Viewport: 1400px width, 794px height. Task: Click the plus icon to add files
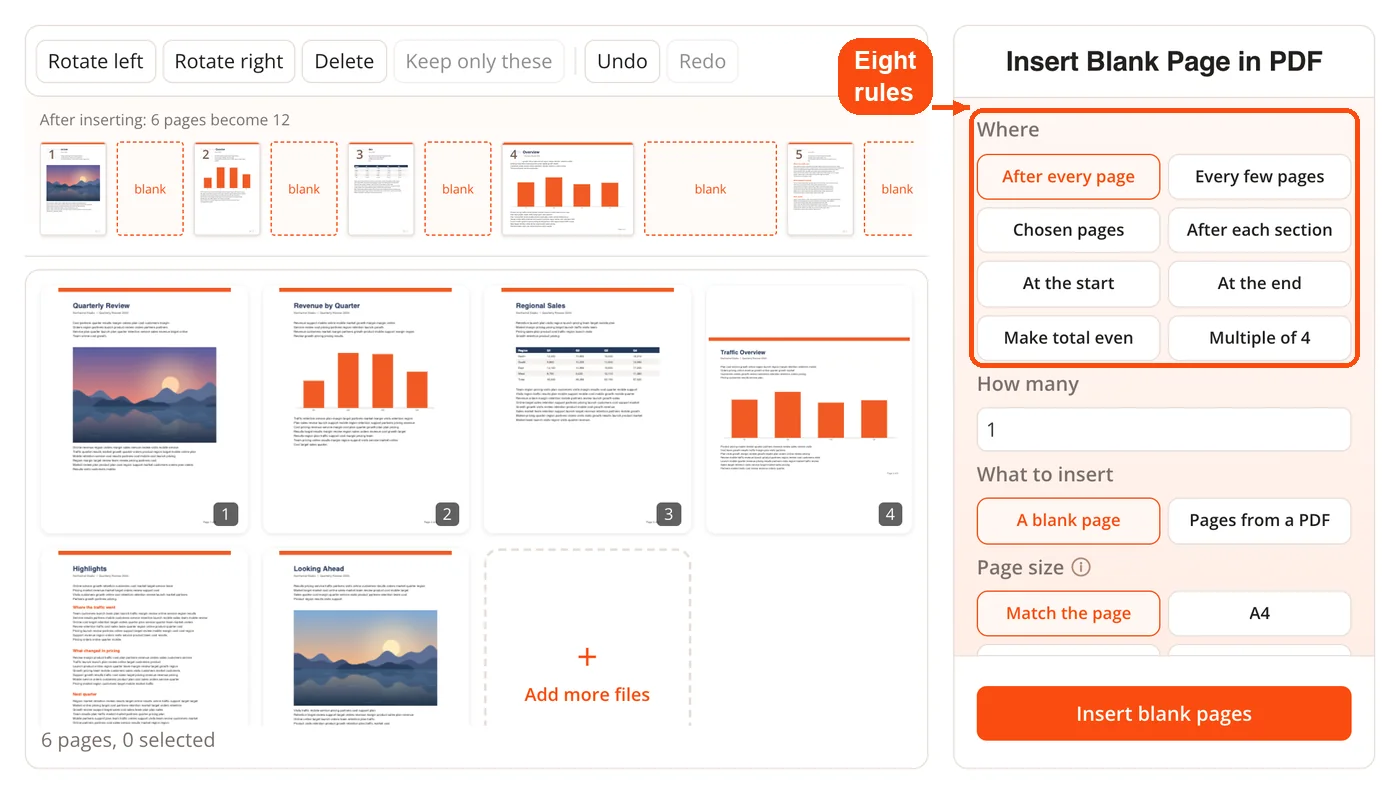pos(587,657)
